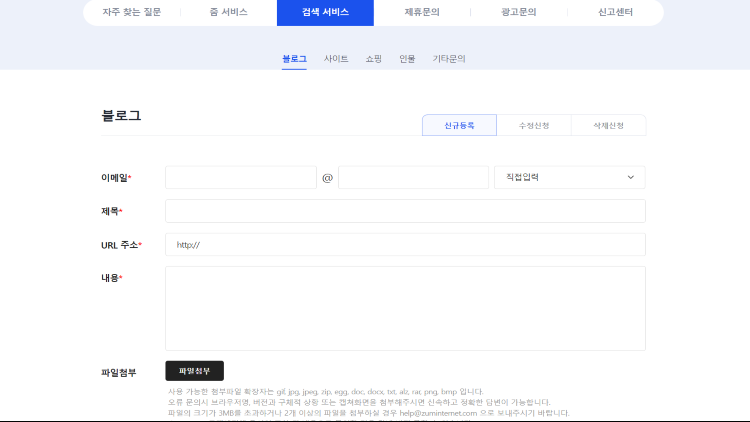Select the 검색 서비스 tab
Screen dimensions: 750x422
pos(325,12)
